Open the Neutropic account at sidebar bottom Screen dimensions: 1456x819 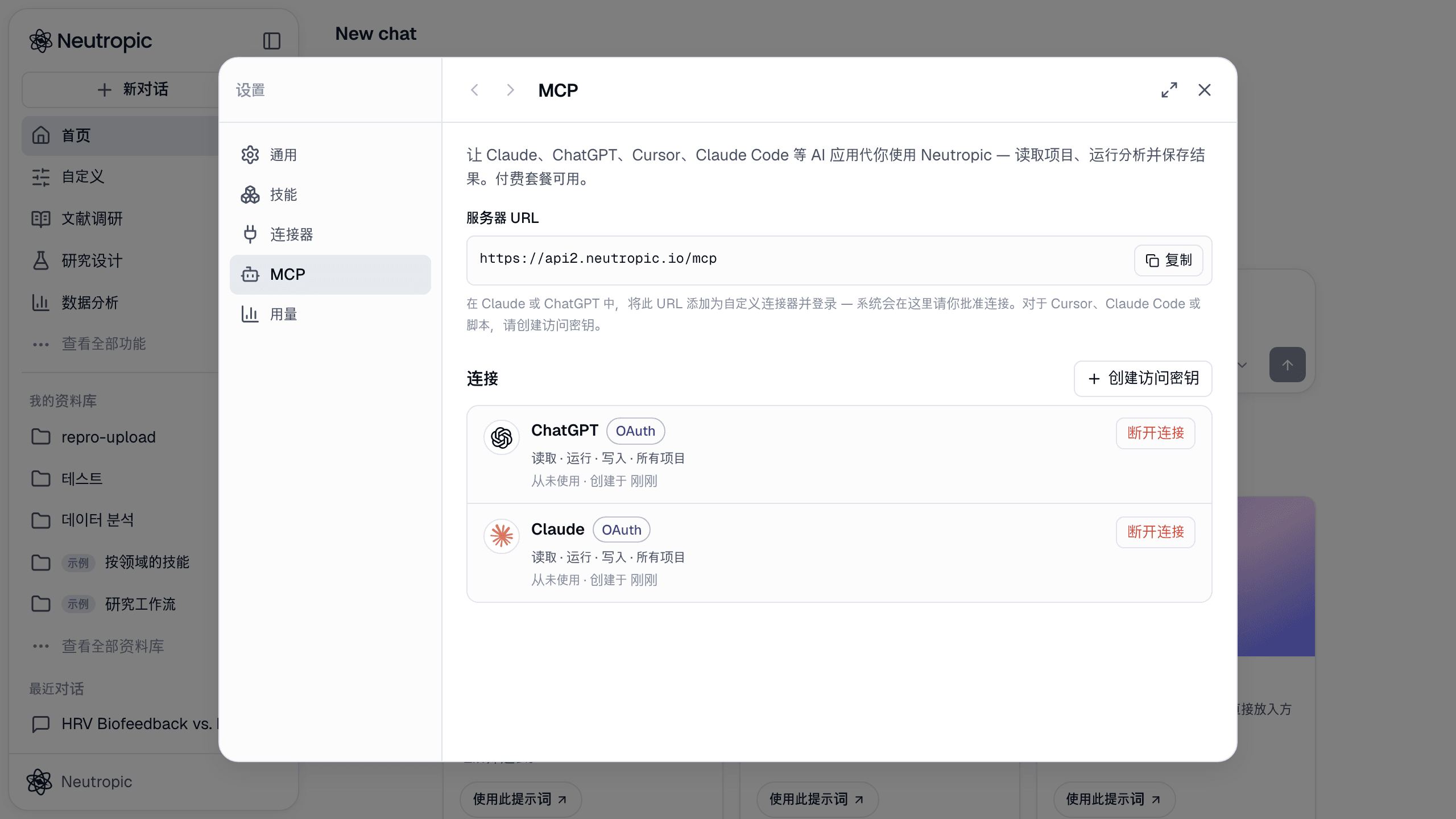point(80,781)
